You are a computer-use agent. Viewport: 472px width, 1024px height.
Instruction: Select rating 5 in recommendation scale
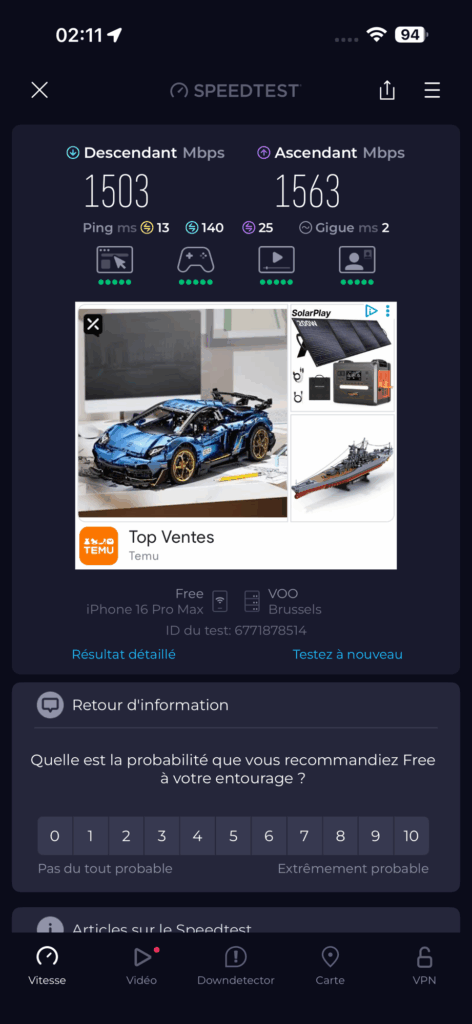233,836
